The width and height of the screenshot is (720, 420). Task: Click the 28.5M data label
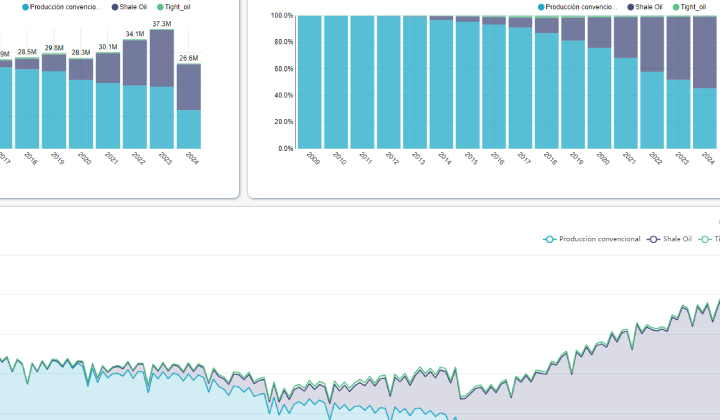pyautogui.click(x=27, y=52)
